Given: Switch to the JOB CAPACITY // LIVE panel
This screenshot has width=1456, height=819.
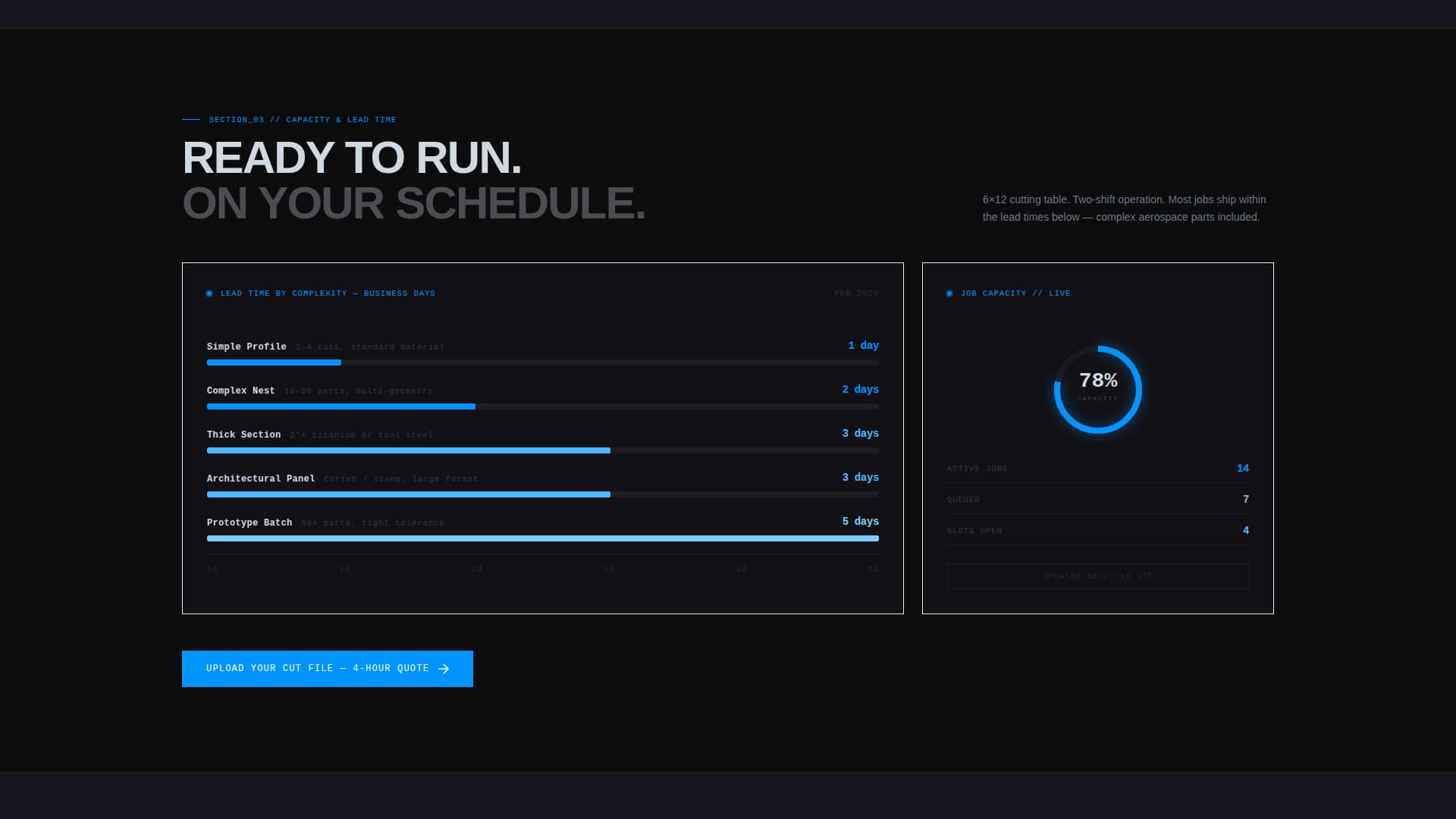Looking at the screenshot, I should click(1015, 293).
